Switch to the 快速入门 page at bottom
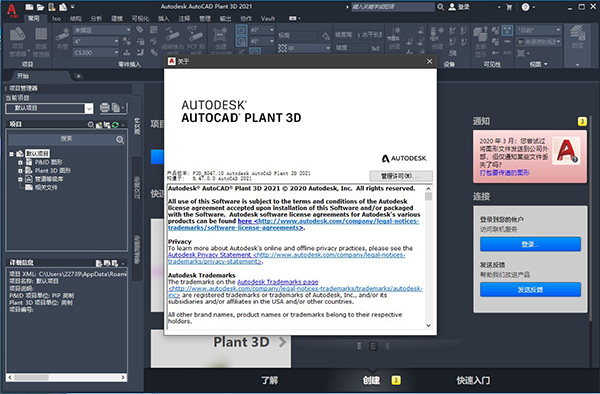Viewport: 600px width, 394px height. pos(473,380)
